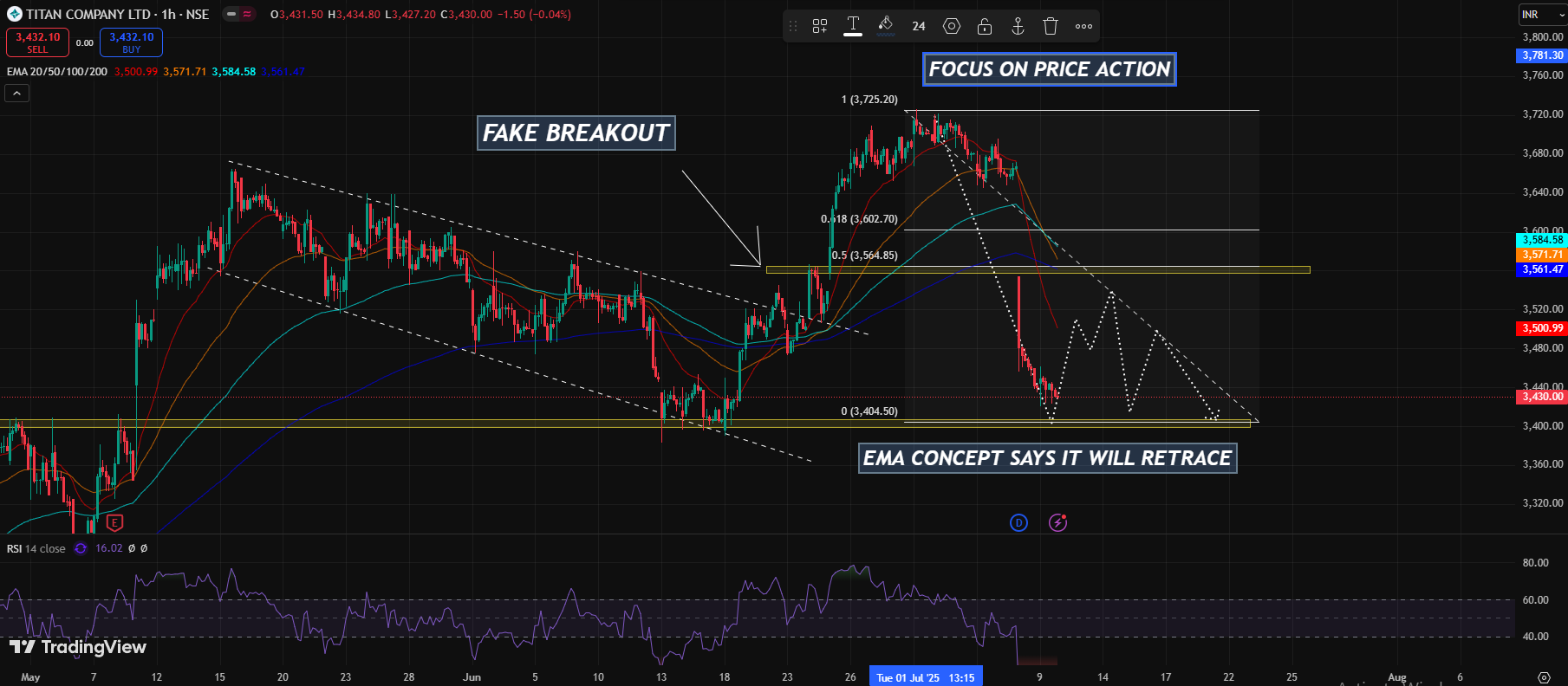Click the drawing toolbar drag handle
Image resolution: width=1568 pixels, height=686 pixels.
point(792,26)
